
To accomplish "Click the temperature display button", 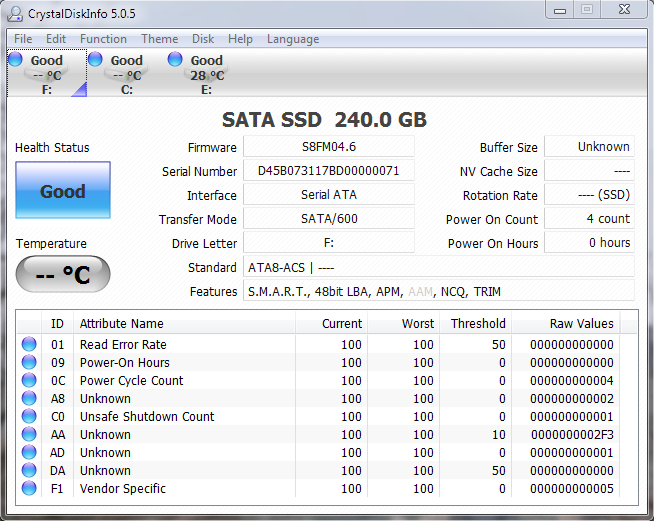I will tap(63, 275).
